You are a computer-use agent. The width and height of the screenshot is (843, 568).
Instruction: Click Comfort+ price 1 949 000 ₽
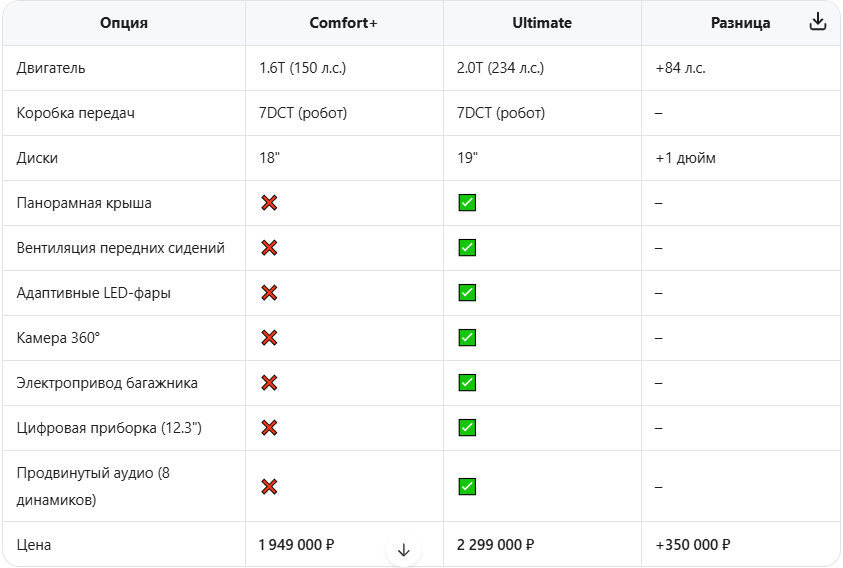click(296, 545)
